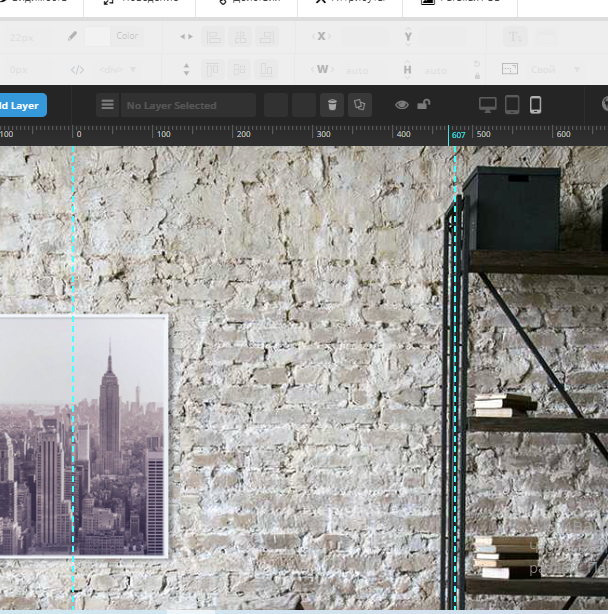Click the Color label button
This screenshot has width=608, height=614.
pyautogui.click(x=127, y=36)
